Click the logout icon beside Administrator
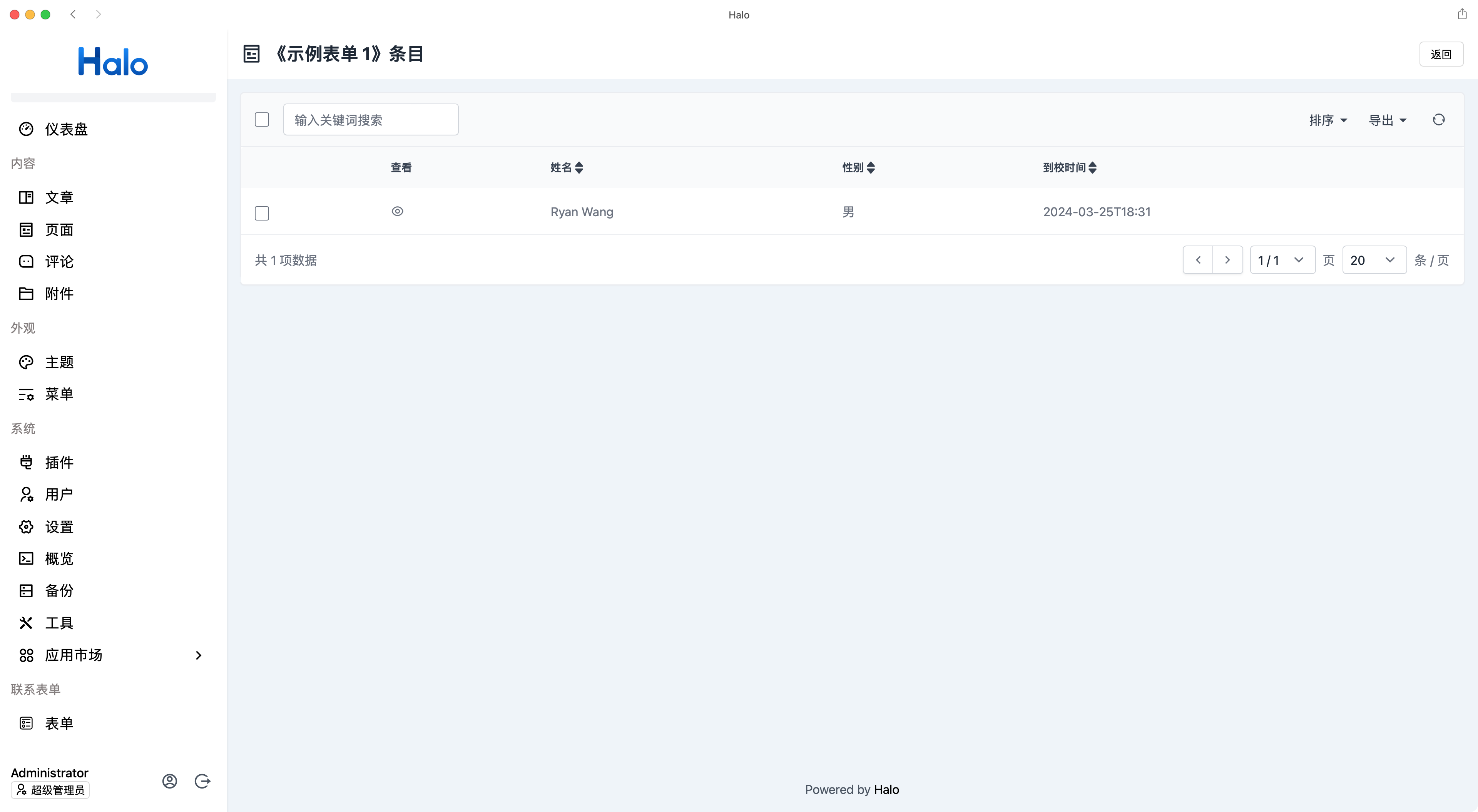Screen dimensions: 1478x812 [202, 781]
